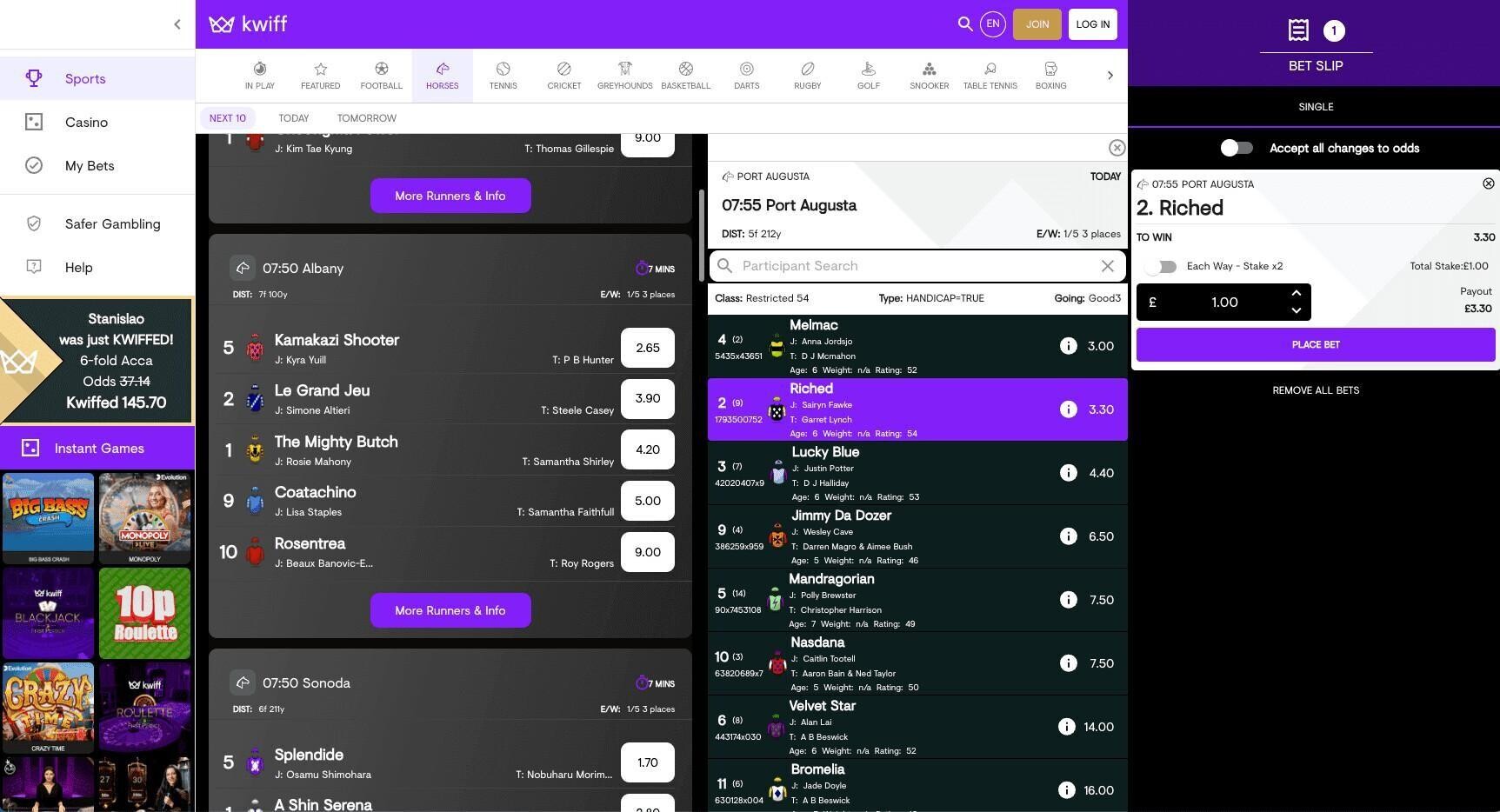Open Casino in the sidebar
The width and height of the screenshot is (1500, 812).
97,122
